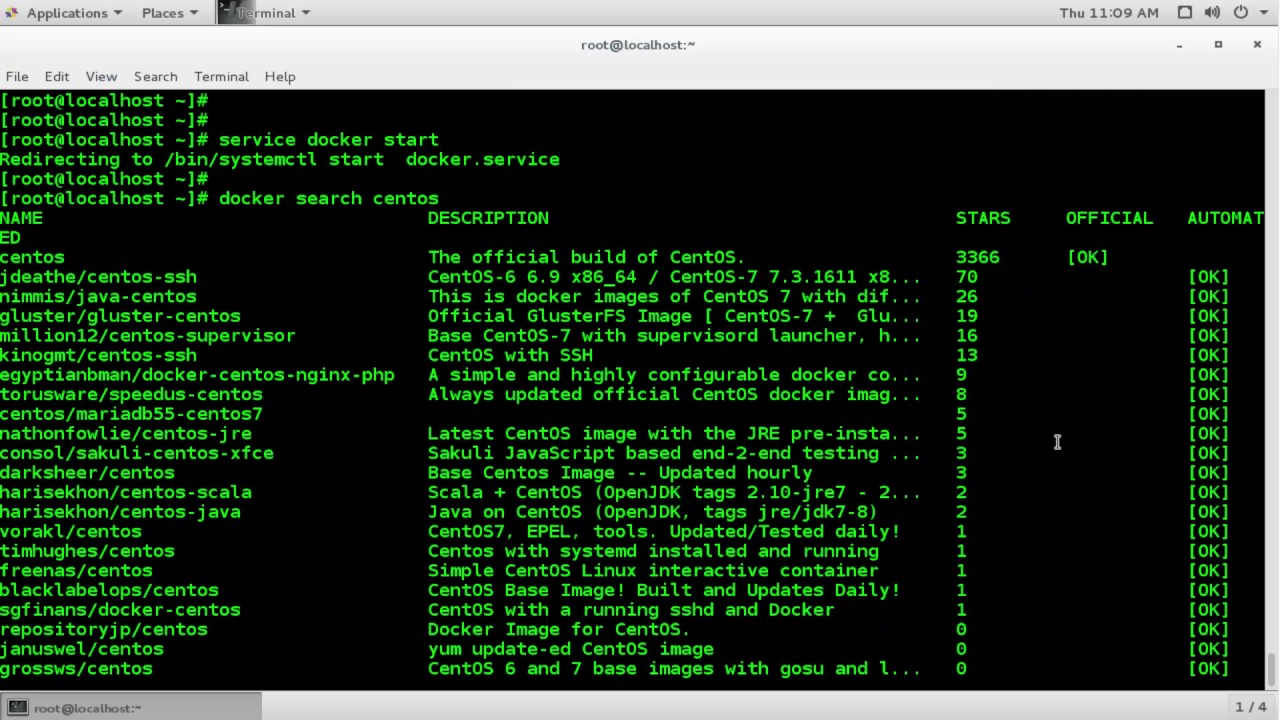Click the NAME column header
This screenshot has height=720, width=1280.
[21, 218]
